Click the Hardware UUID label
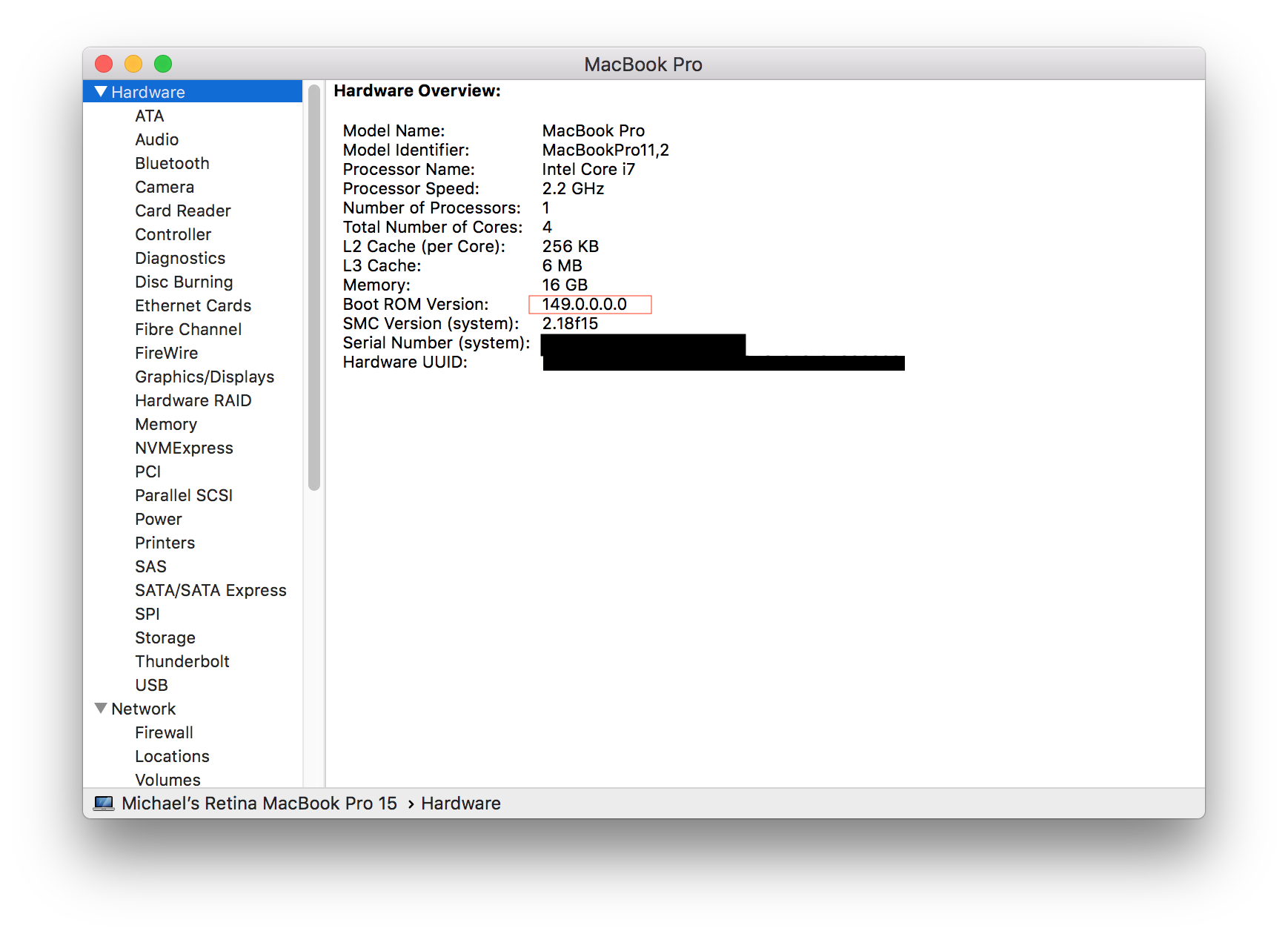 [405, 362]
